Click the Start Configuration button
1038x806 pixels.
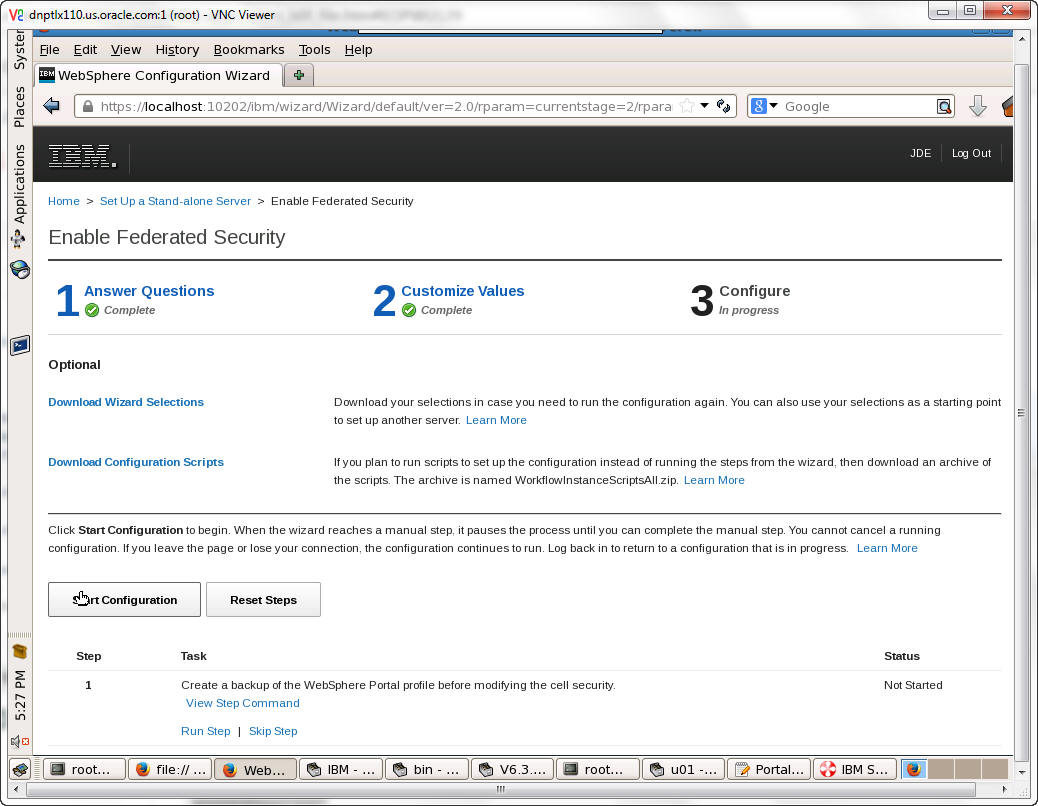pyautogui.click(x=124, y=600)
